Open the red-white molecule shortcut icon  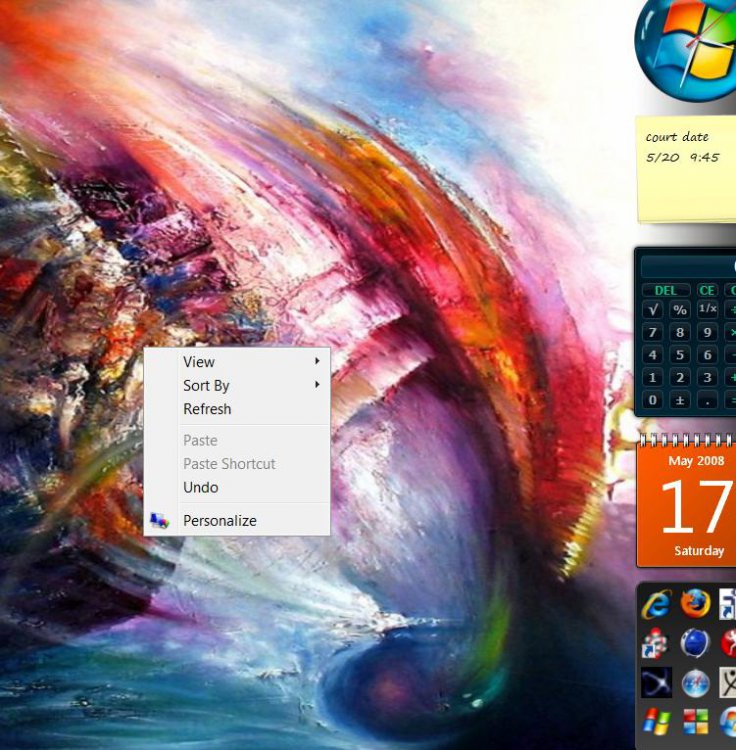tap(655, 643)
